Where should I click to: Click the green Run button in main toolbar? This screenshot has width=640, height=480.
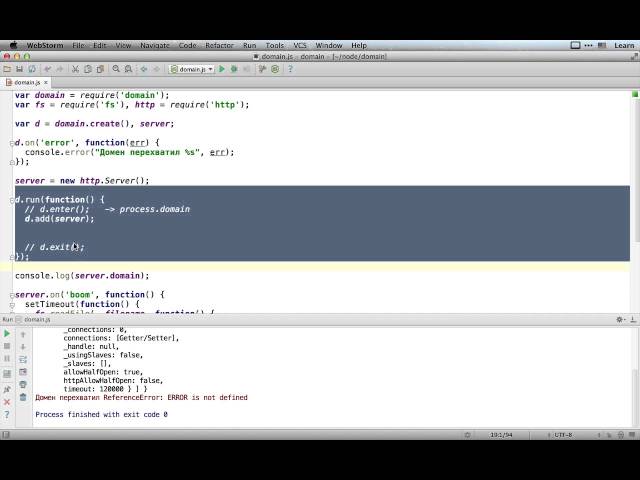pyautogui.click(x=222, y=69)
